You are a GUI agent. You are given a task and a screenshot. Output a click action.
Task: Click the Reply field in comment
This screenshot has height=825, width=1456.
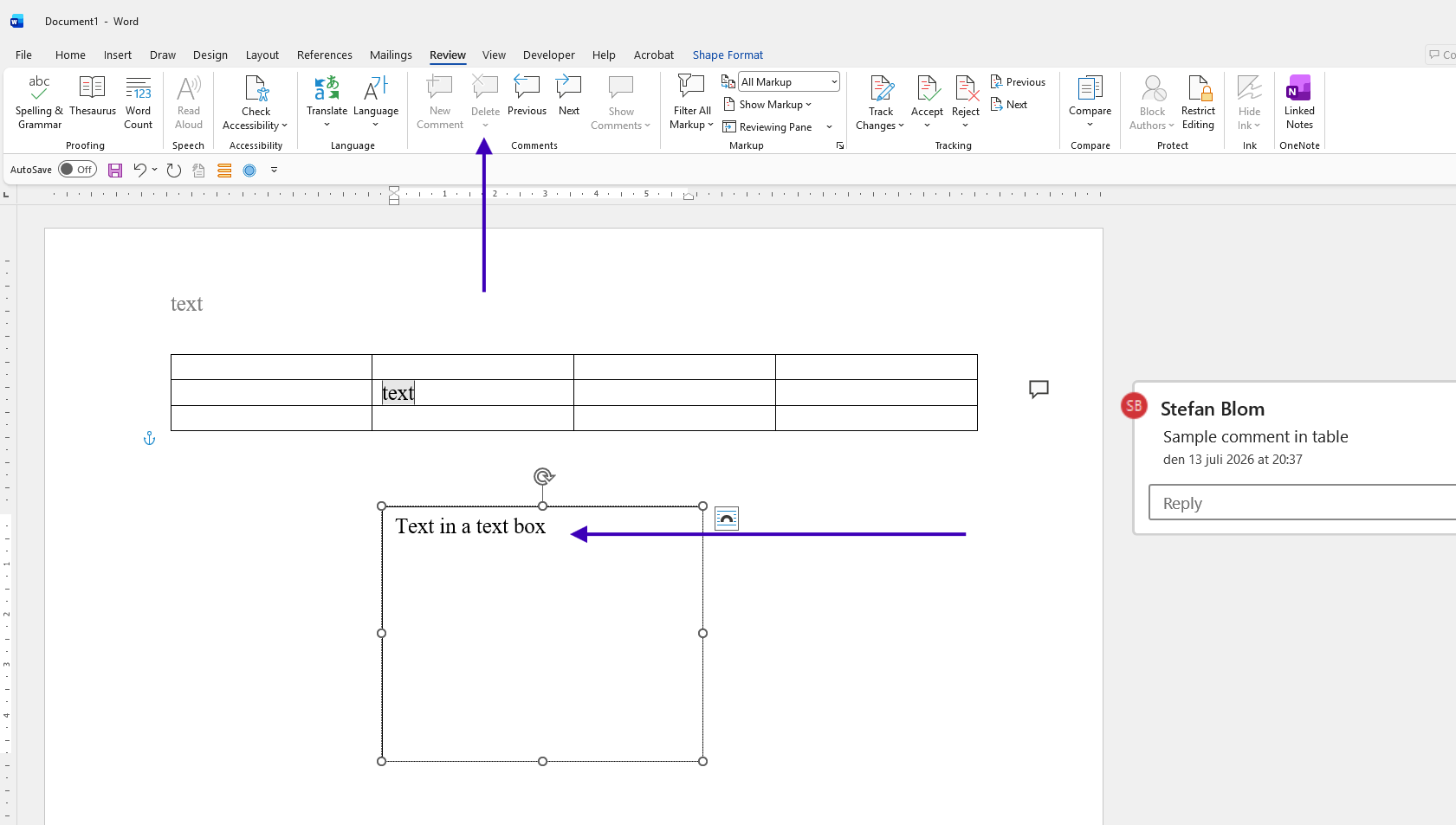[x=1302, y=503]
